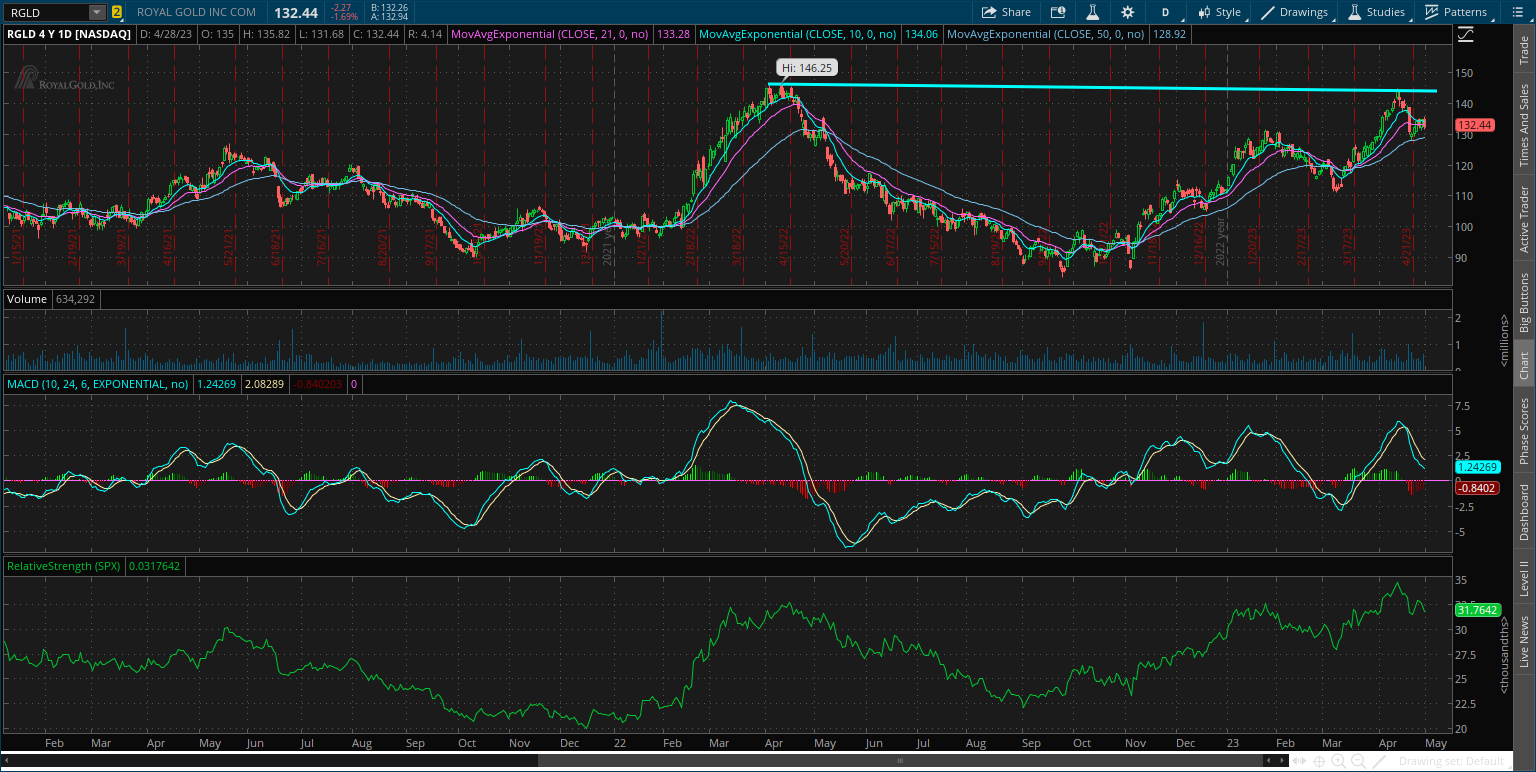Open the Big Buttons side tab
The width and height of the screenshot is (1536, 772).
pyautogui.click(x=1524, y=302)
